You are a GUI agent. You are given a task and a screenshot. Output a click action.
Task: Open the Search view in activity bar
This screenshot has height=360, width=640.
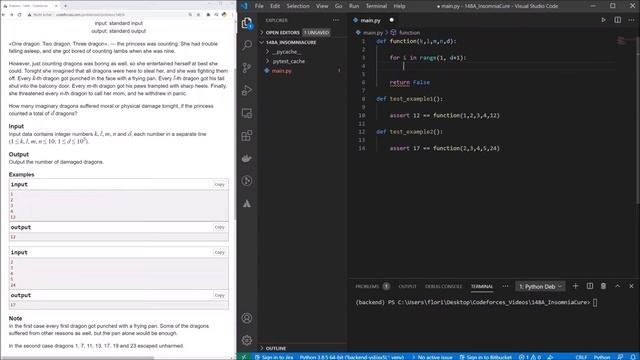coord(247,45)
